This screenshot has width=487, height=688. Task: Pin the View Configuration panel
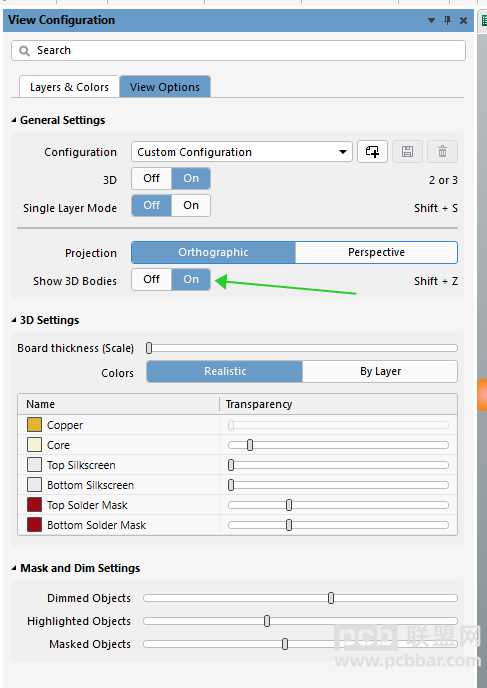(448, 20)
